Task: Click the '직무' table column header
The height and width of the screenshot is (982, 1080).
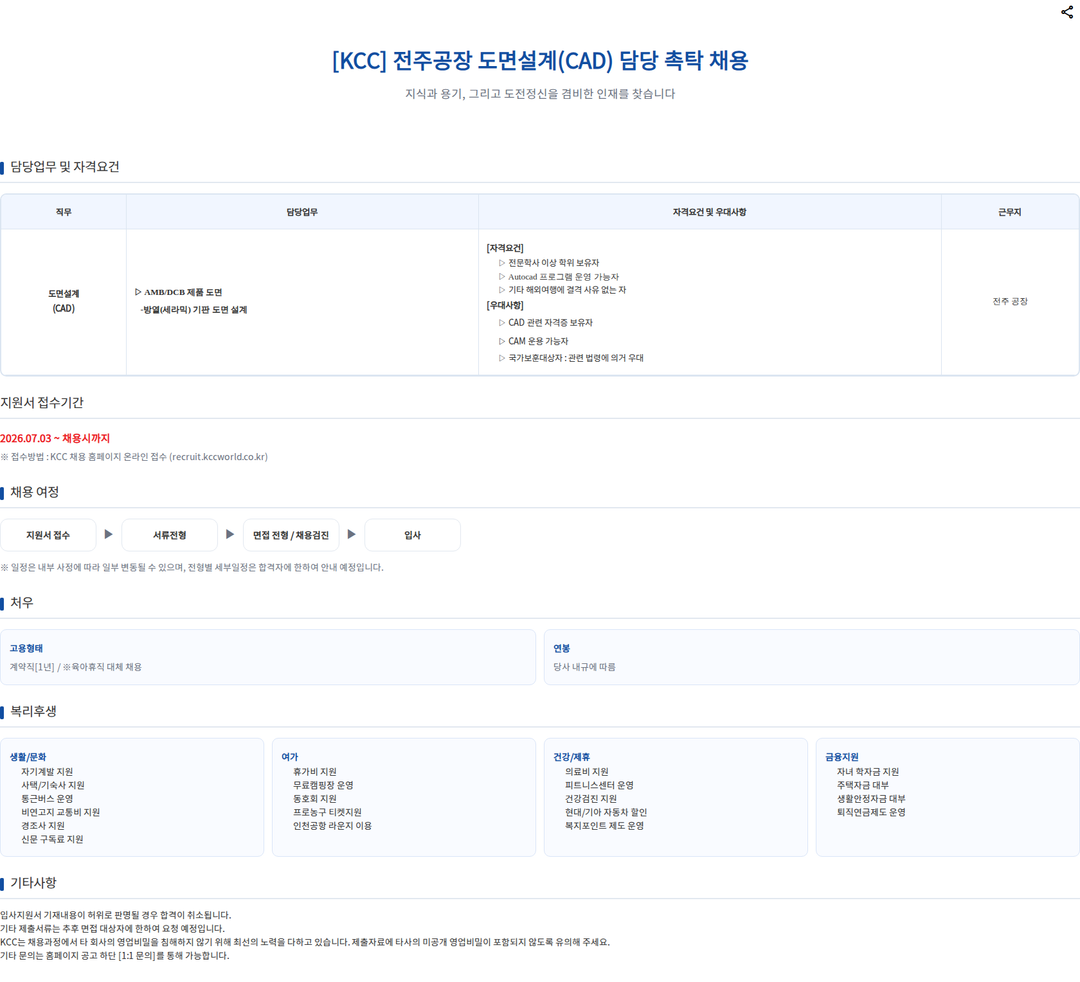Action: click(63, 212)
